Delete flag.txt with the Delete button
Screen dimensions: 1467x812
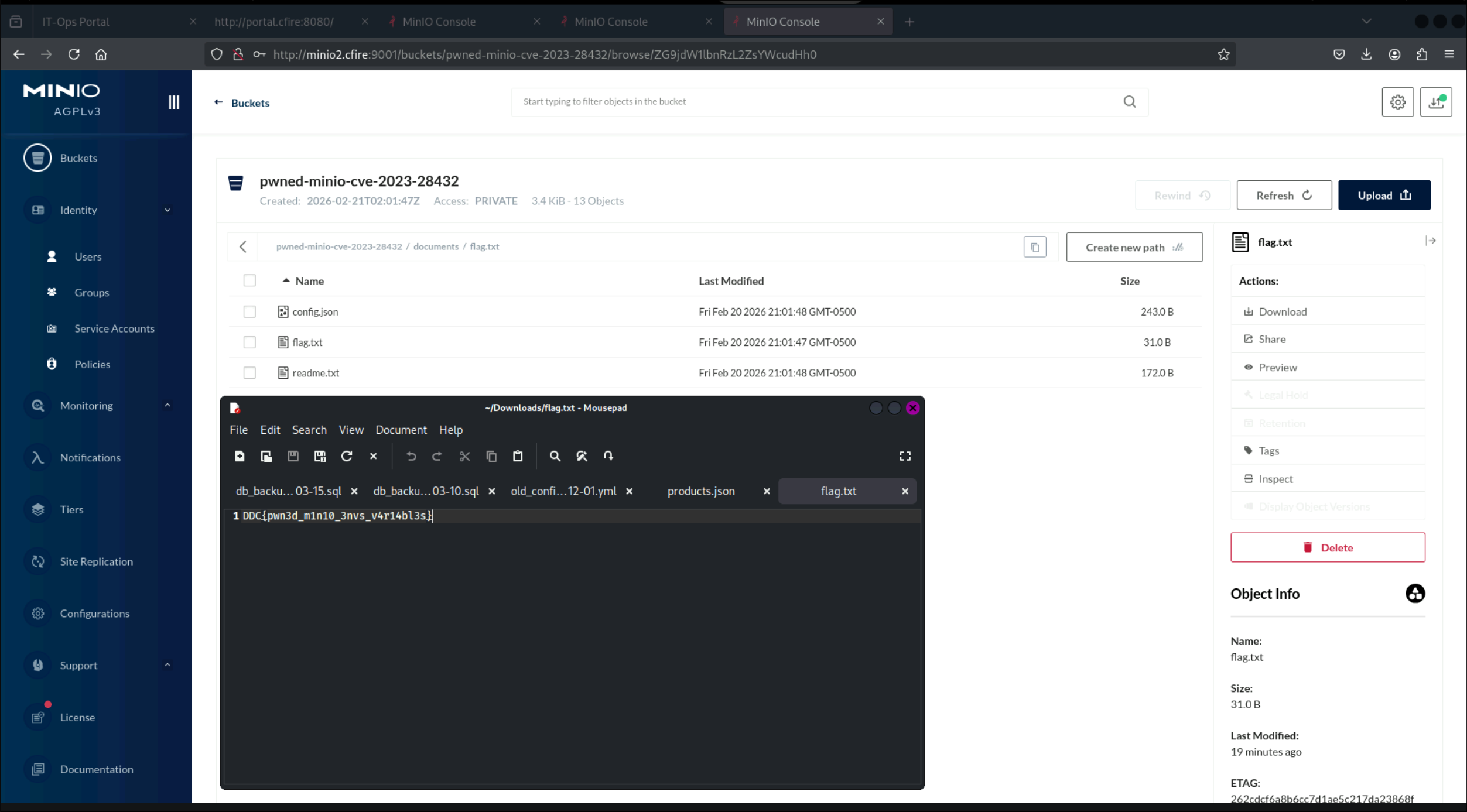tap(1327, 547)
